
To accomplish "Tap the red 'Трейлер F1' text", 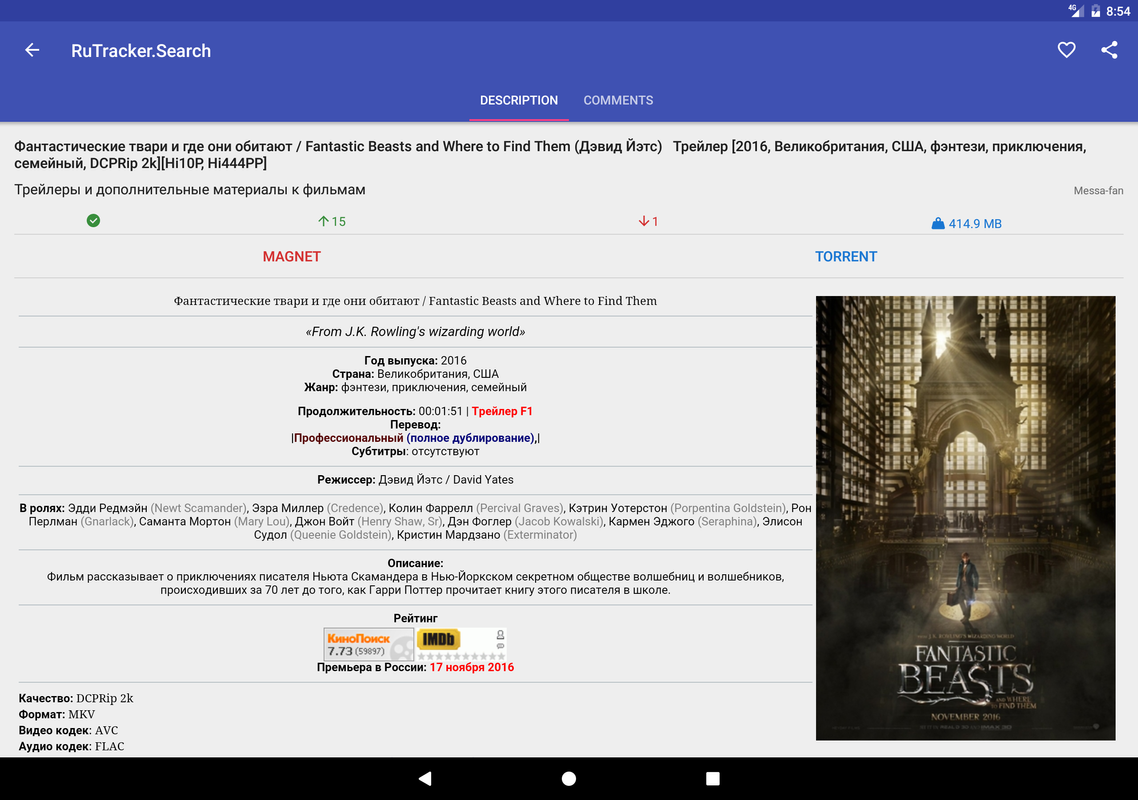I will pos(502,411).
